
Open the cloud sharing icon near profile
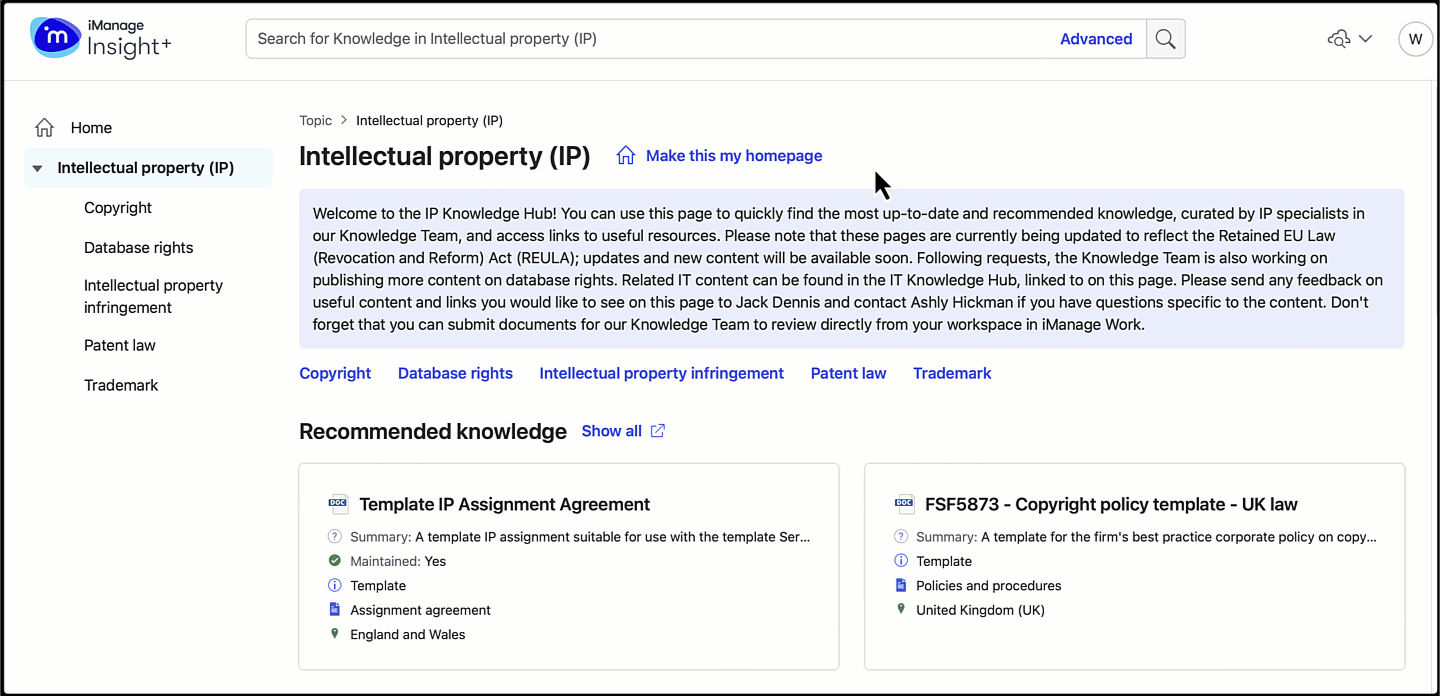[x=1339, y=38]
